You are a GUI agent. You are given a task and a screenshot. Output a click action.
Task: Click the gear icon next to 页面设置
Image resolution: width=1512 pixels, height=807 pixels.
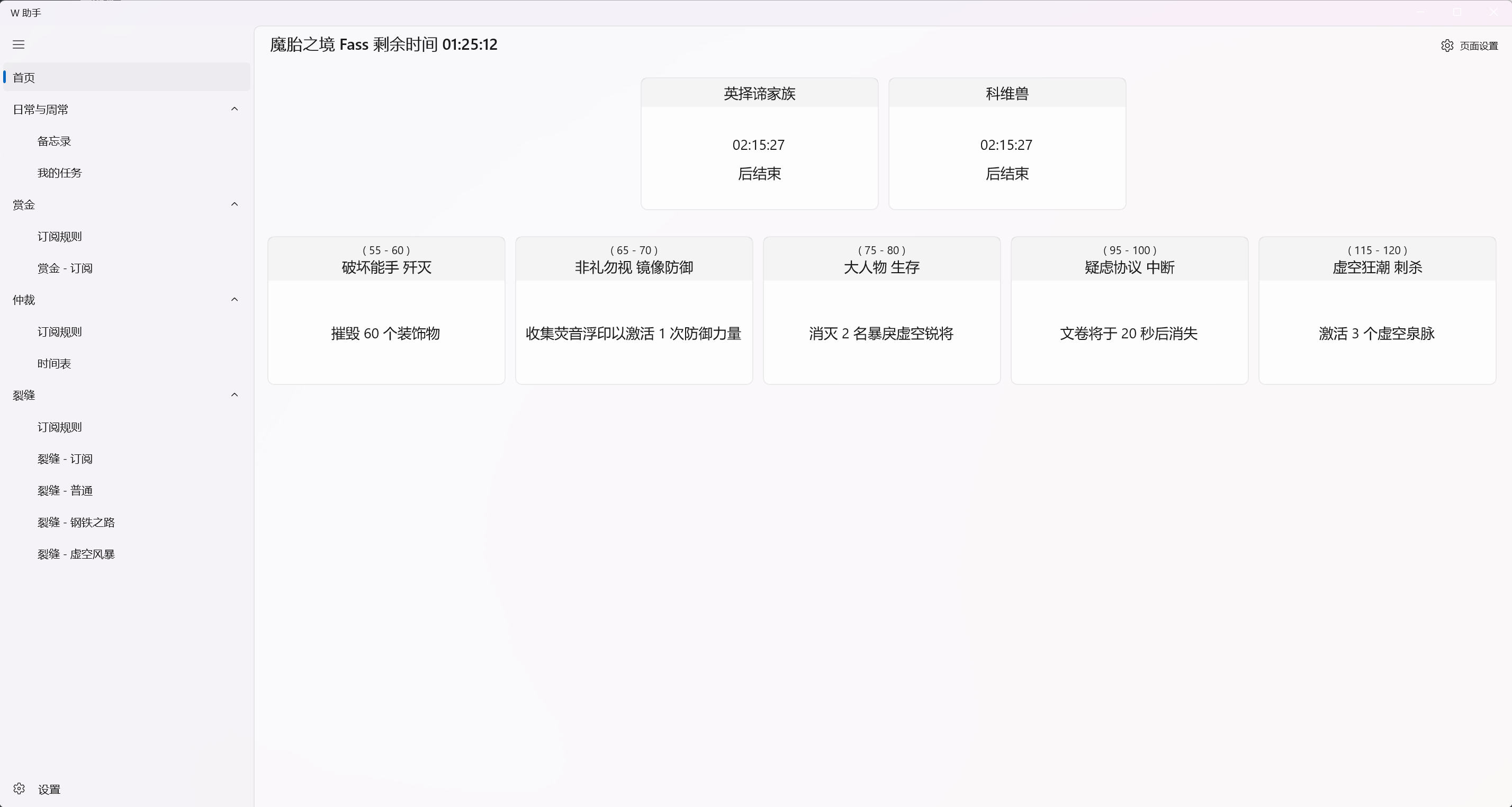point(1446,45)
